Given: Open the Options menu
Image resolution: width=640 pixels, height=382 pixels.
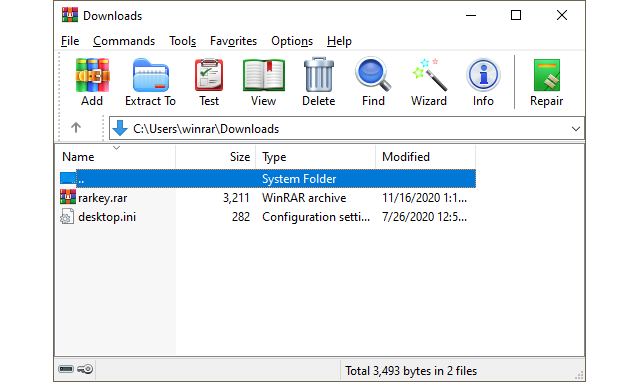Looking at the screenshot, I should tap(292, 41).
